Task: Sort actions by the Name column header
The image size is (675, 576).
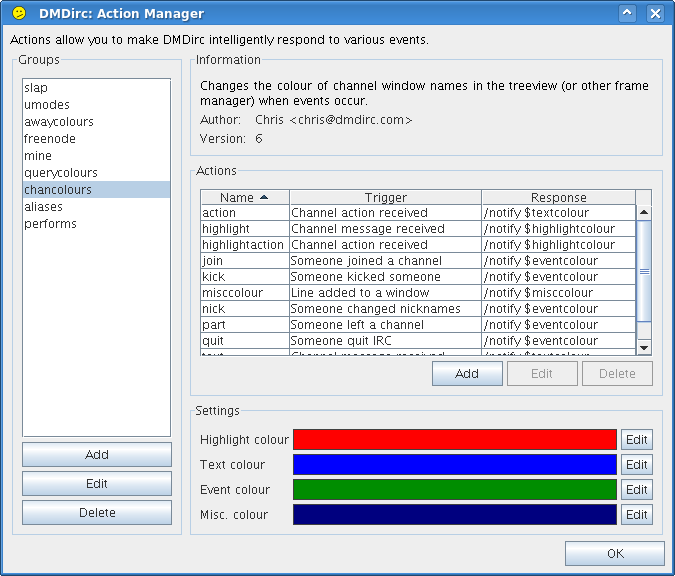Action: (245, 197)
